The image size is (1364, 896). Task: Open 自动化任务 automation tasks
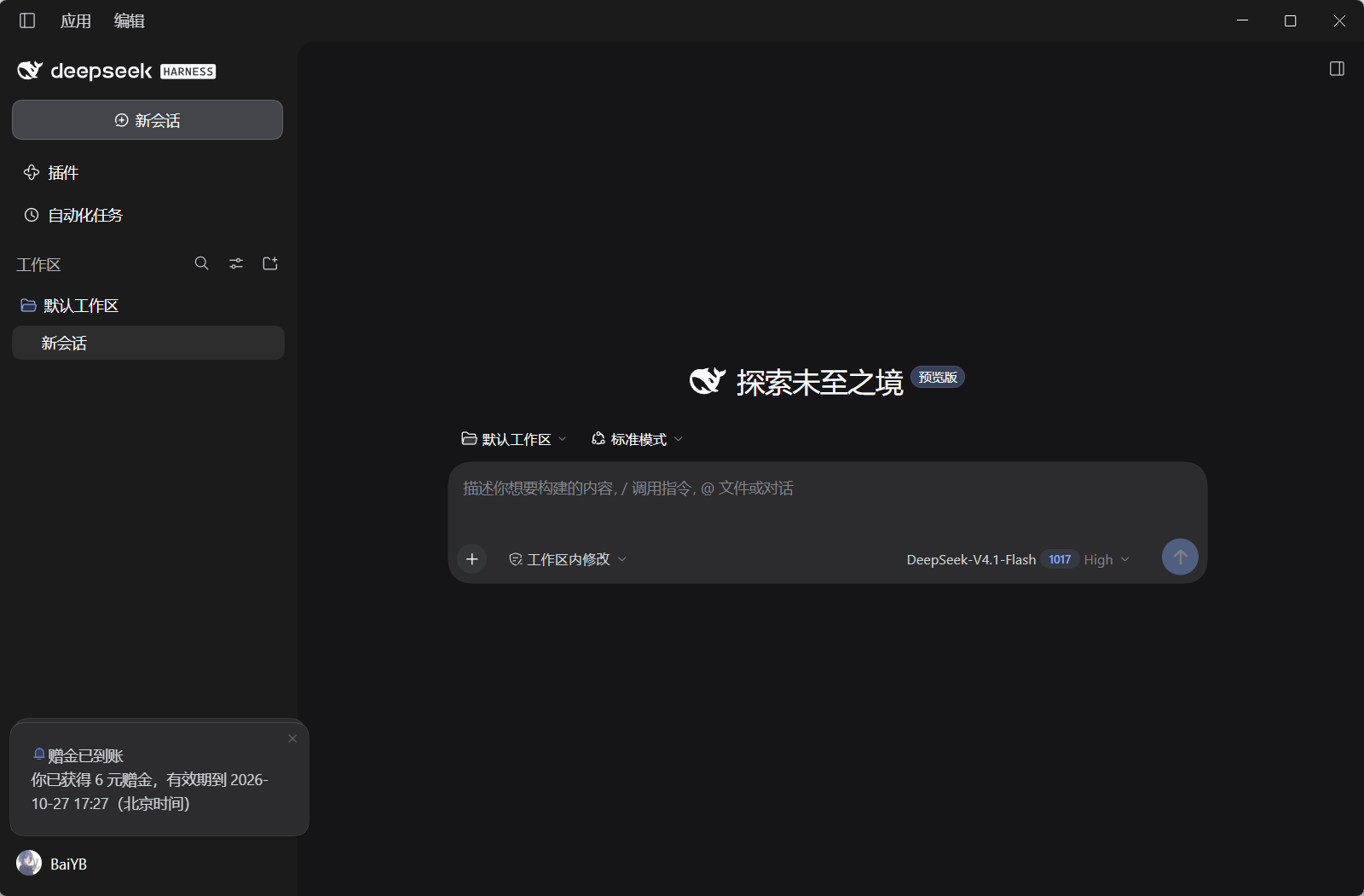(x=73, y=215)
